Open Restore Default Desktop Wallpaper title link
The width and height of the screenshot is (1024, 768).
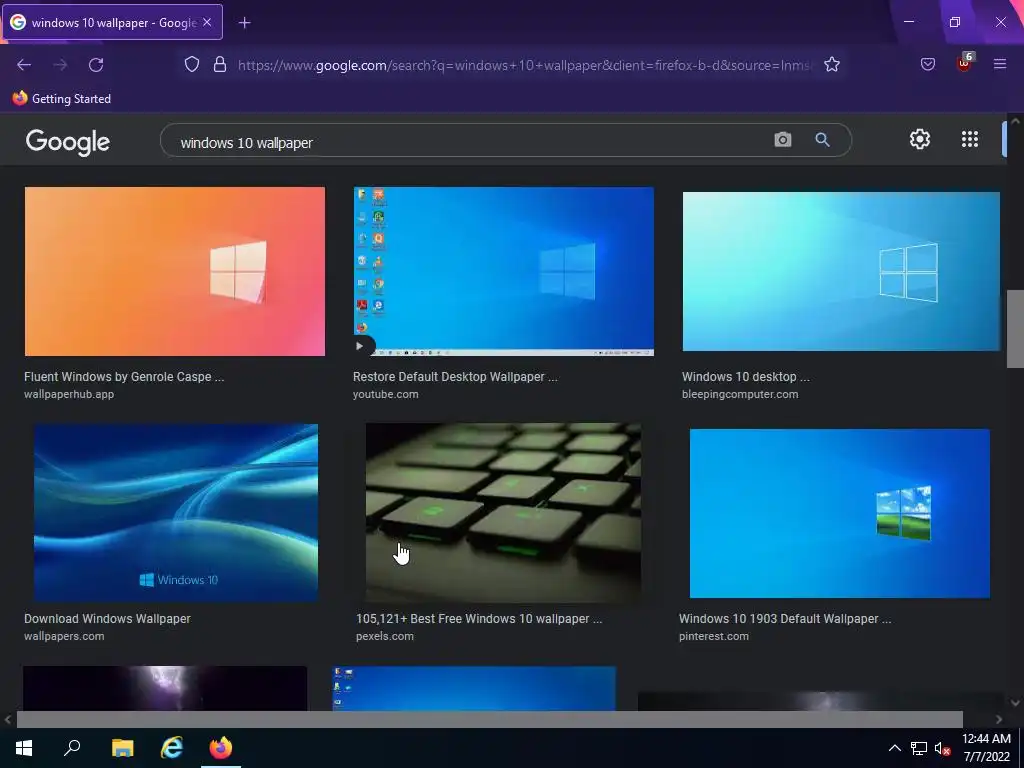point(455,377)
